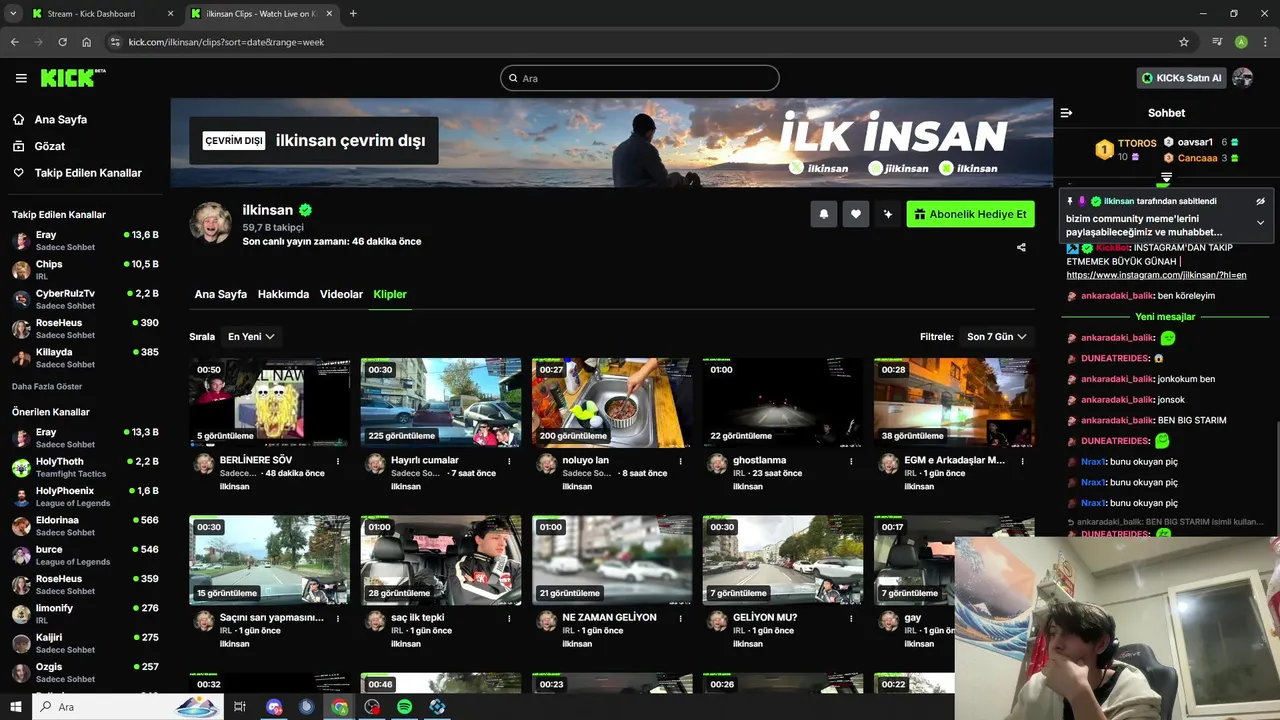Click KICKs Satın Al button
This screenshot has width=1280, height=720.
tap(1181, 78)
